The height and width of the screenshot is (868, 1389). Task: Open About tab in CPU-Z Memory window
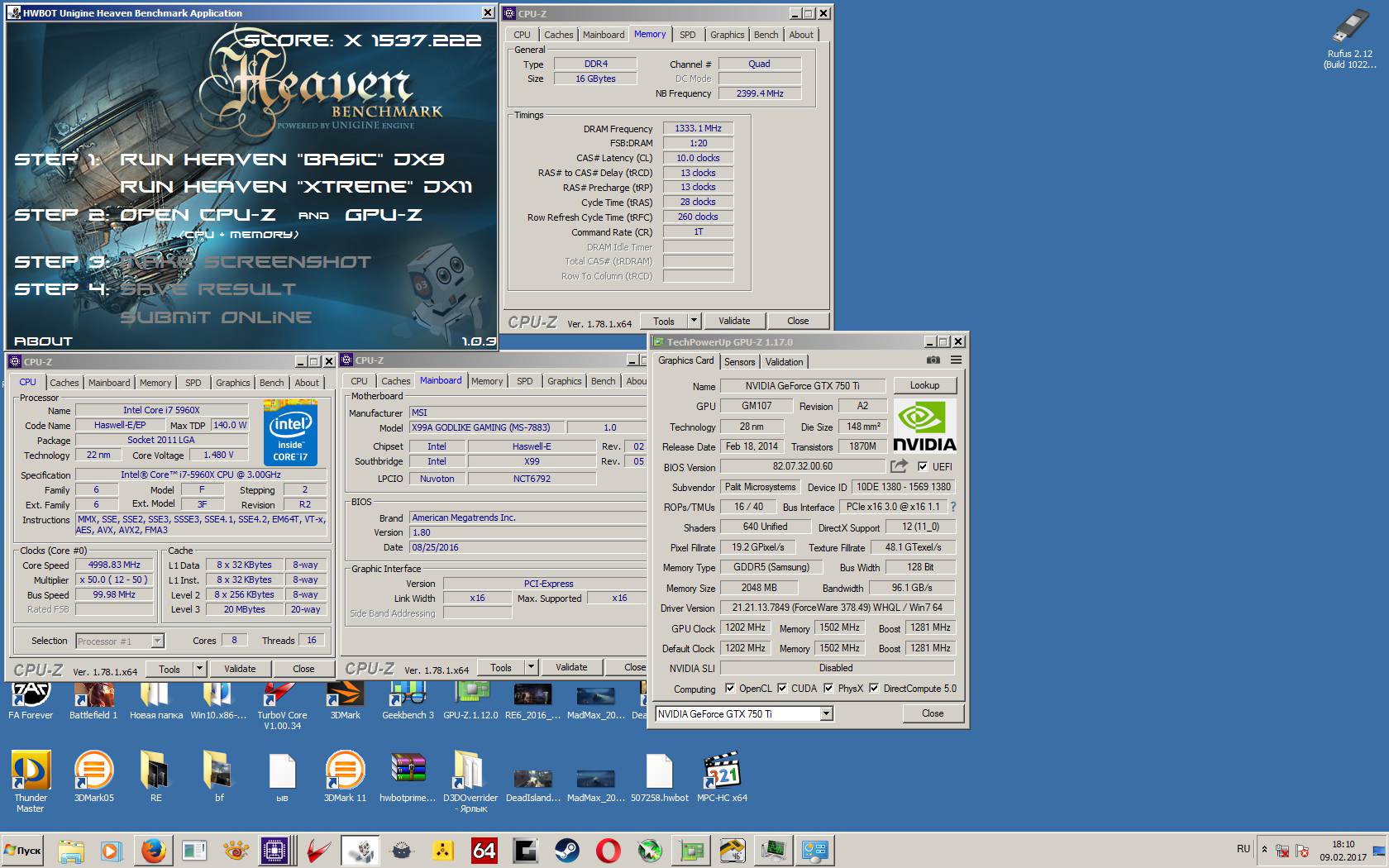[800, 35]
